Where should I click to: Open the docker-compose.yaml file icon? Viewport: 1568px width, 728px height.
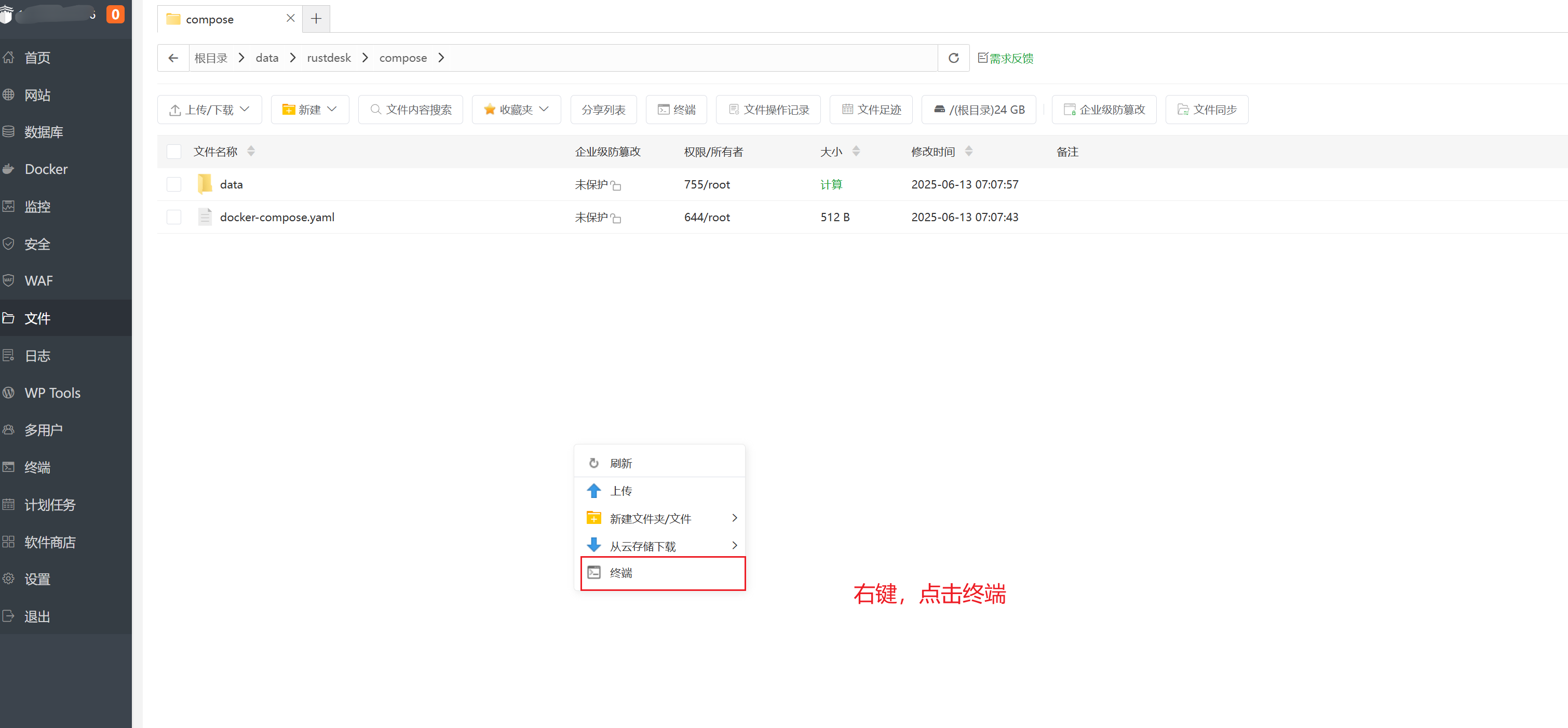point(205,217)
